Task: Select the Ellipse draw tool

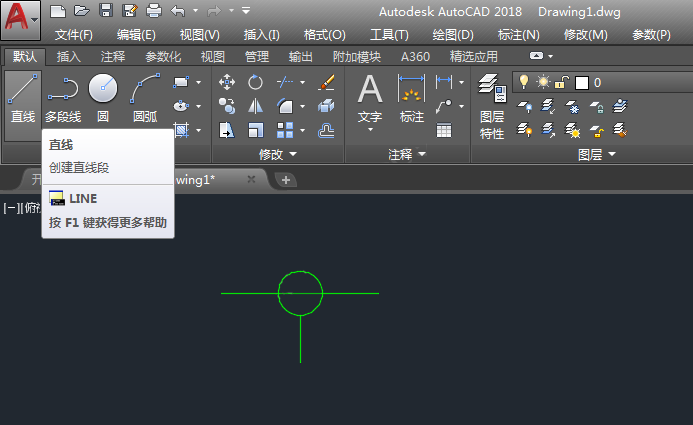Action: click(x=181, y=106)
